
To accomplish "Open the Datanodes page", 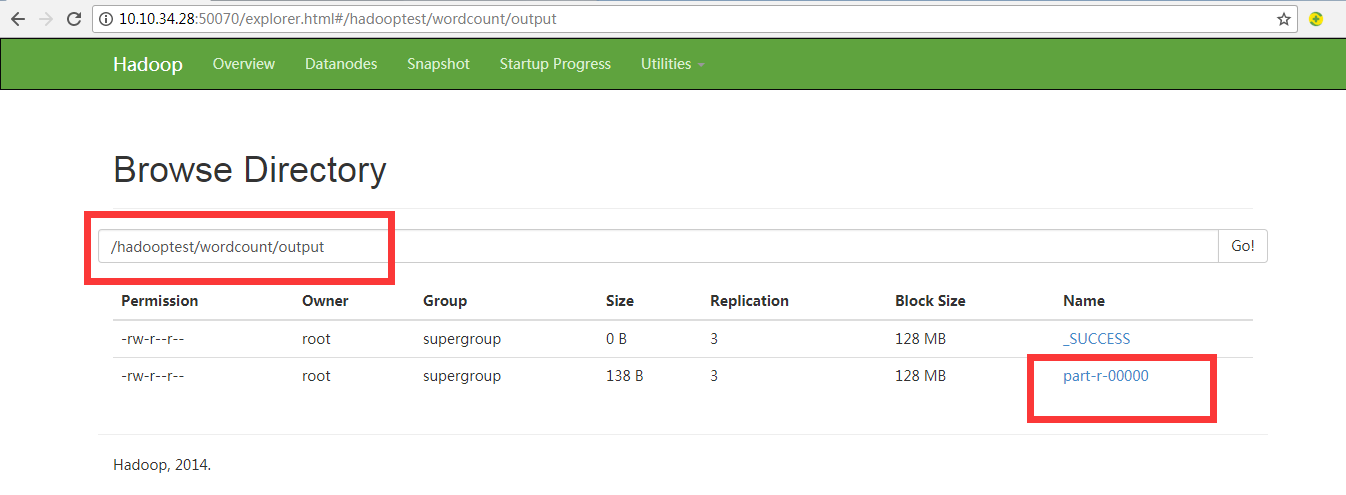I will click(x=341, y=64).
